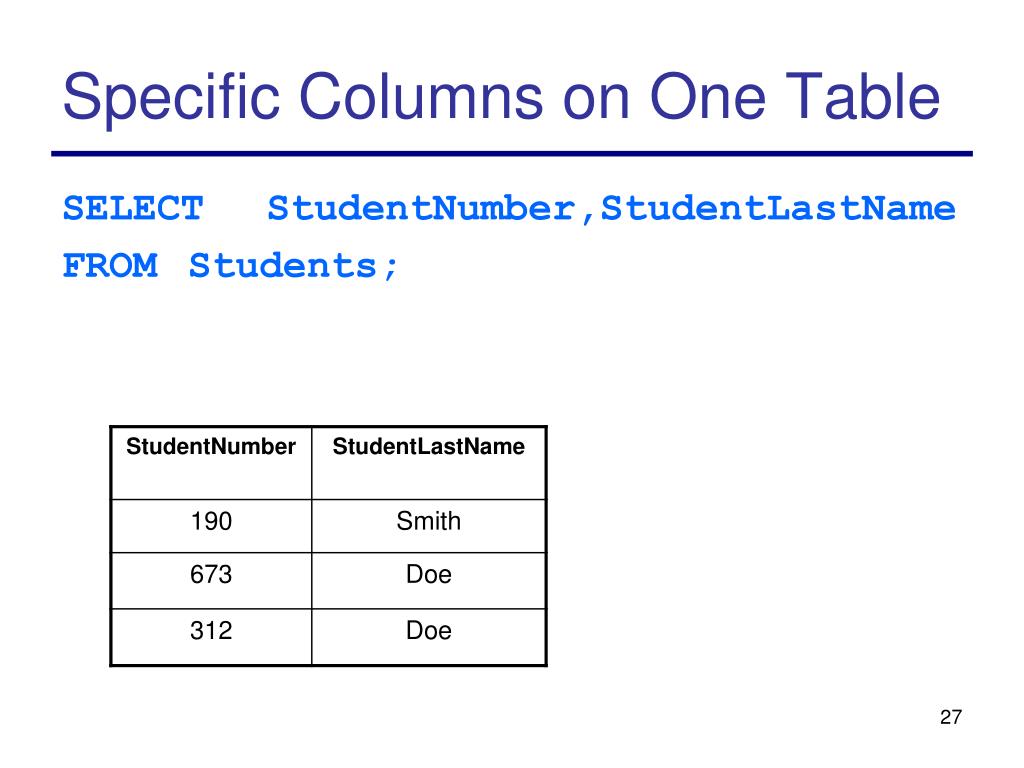Select the StudentNumber column header cell
The image size is (1024, 768).
pos(211,463)
